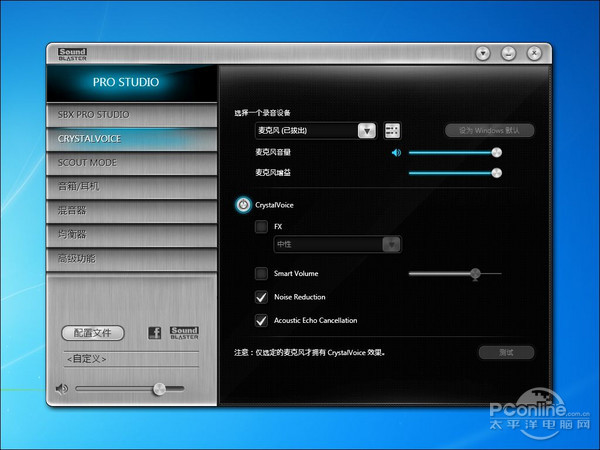Enable the FX checkbox
Screen dimensions: 600x450
pos(261,227)
